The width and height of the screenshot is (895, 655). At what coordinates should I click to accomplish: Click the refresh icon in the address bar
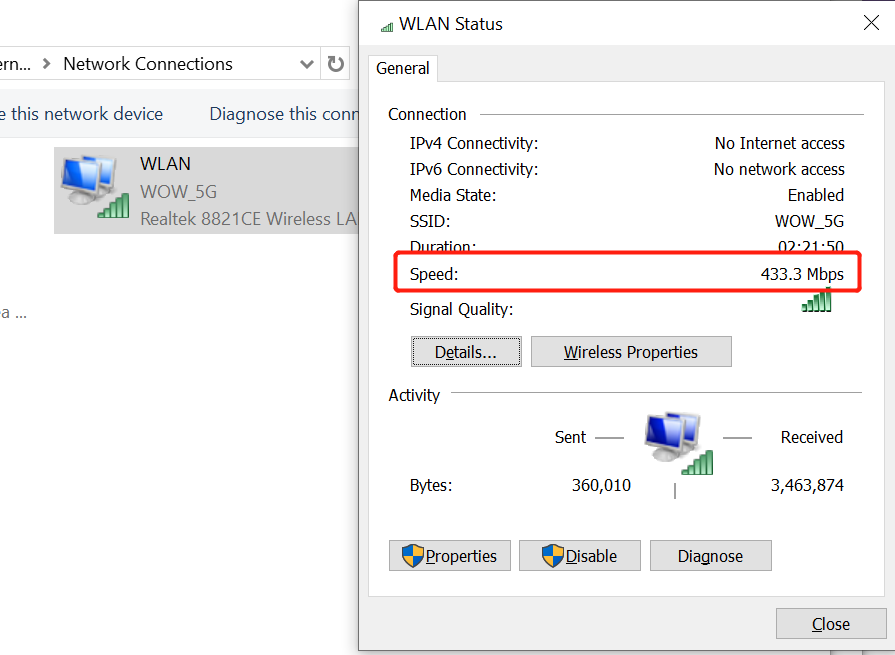(x=336, y=65)
